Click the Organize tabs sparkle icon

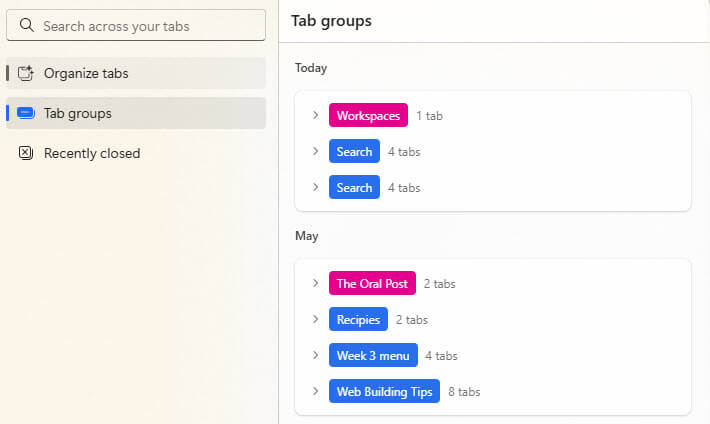[x=26, y=73]
